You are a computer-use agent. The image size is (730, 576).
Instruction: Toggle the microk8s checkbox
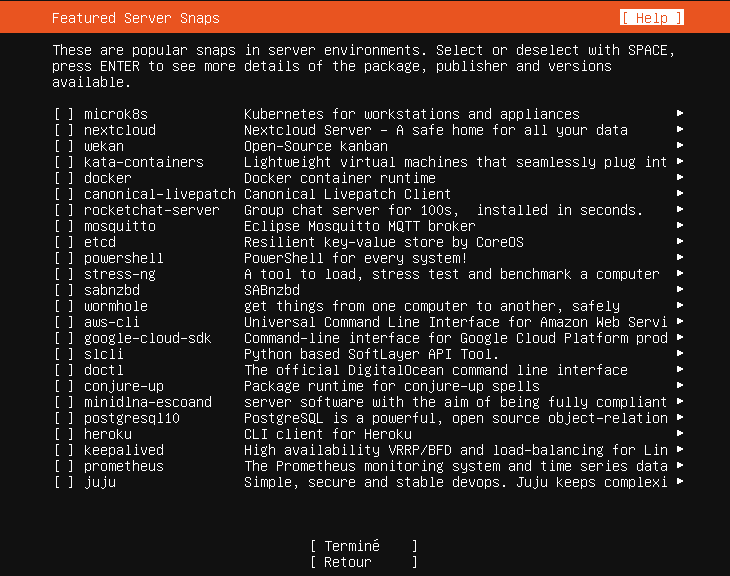64,114
